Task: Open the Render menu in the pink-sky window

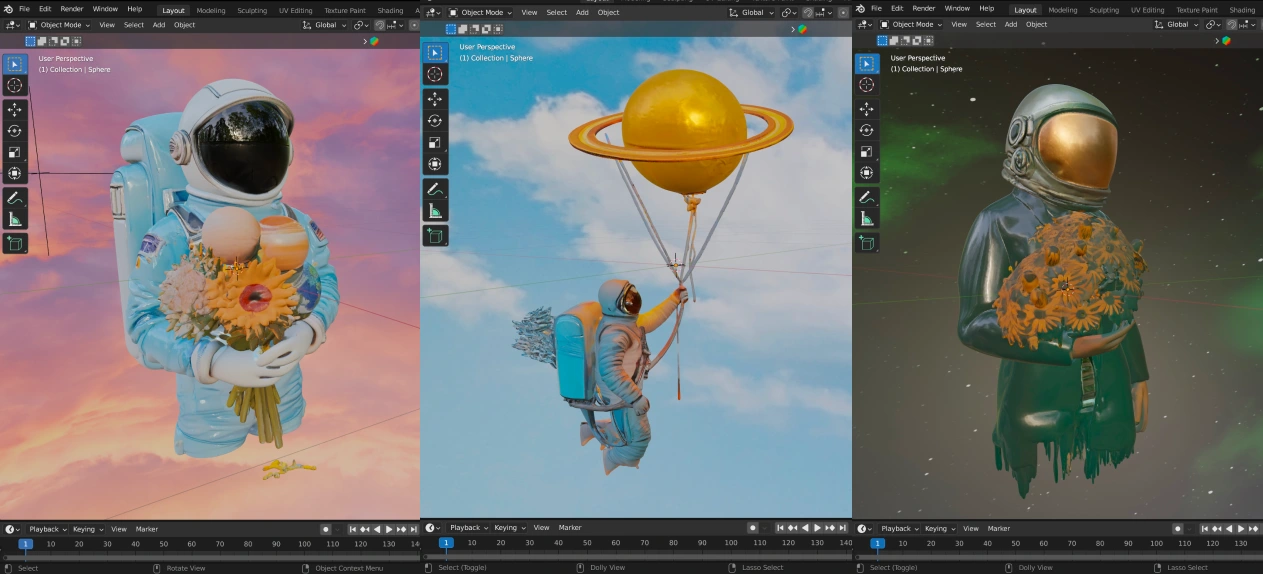Action: coord(72,9)
